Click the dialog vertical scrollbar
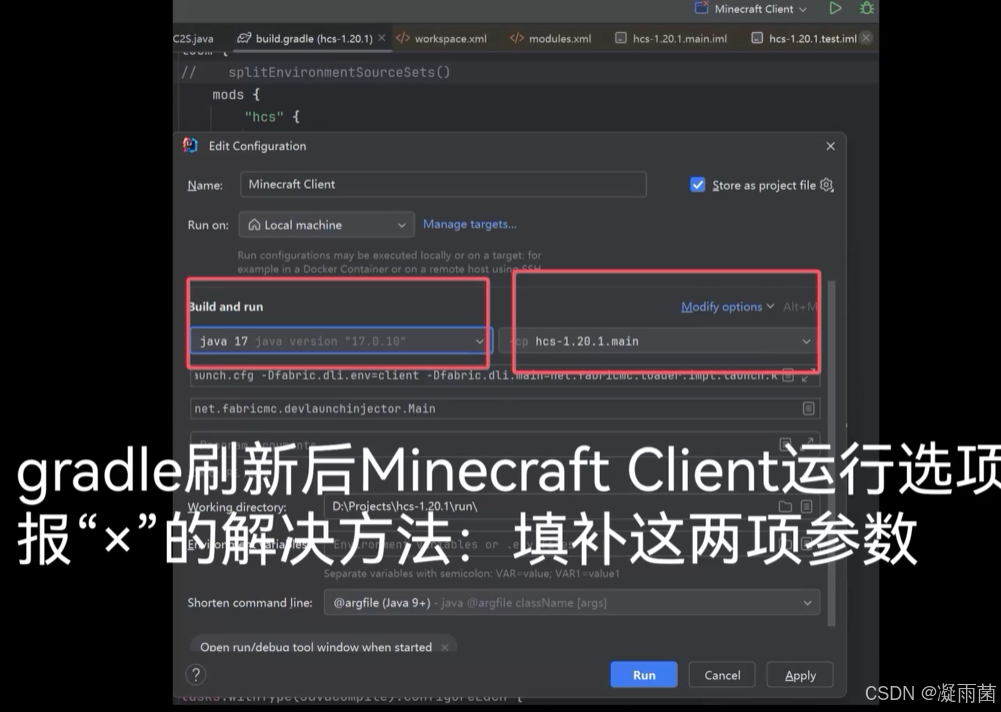Viewport: 1001px width, 712px height. [x=831, y=453]
